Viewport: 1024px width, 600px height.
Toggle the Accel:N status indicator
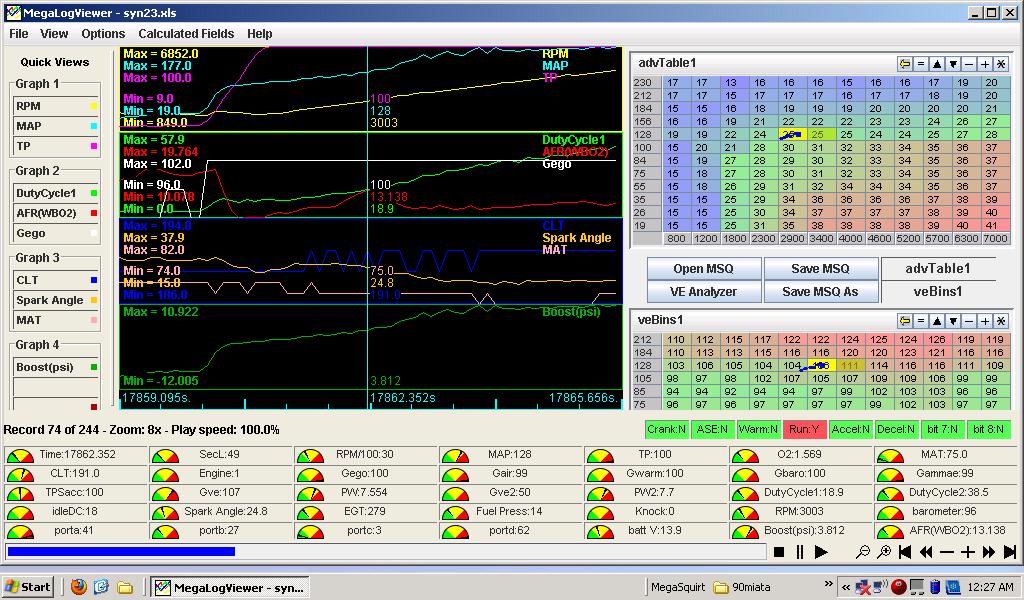point(851,430)
